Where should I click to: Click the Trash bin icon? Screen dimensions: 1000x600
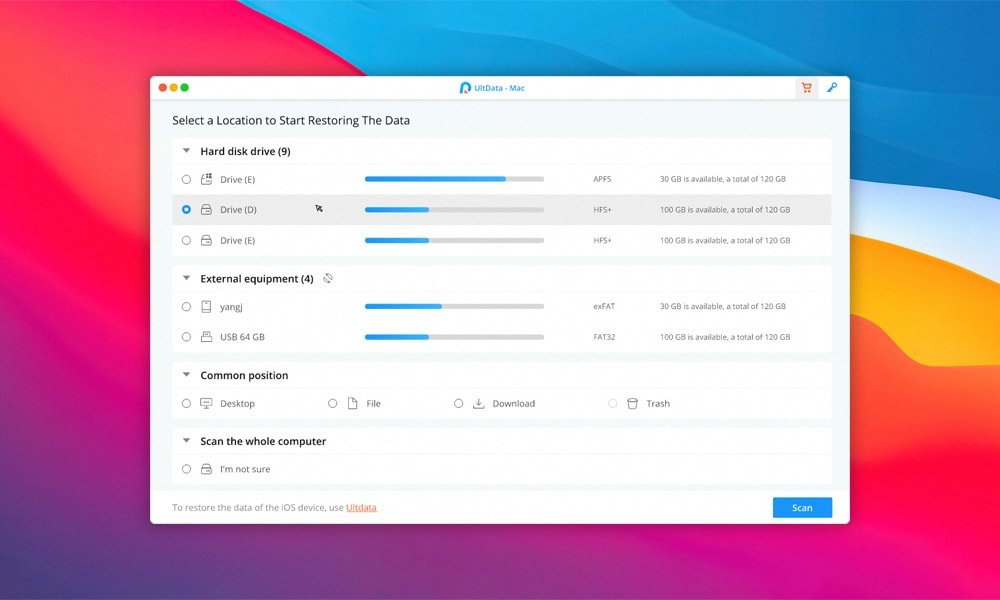point(632,403)
